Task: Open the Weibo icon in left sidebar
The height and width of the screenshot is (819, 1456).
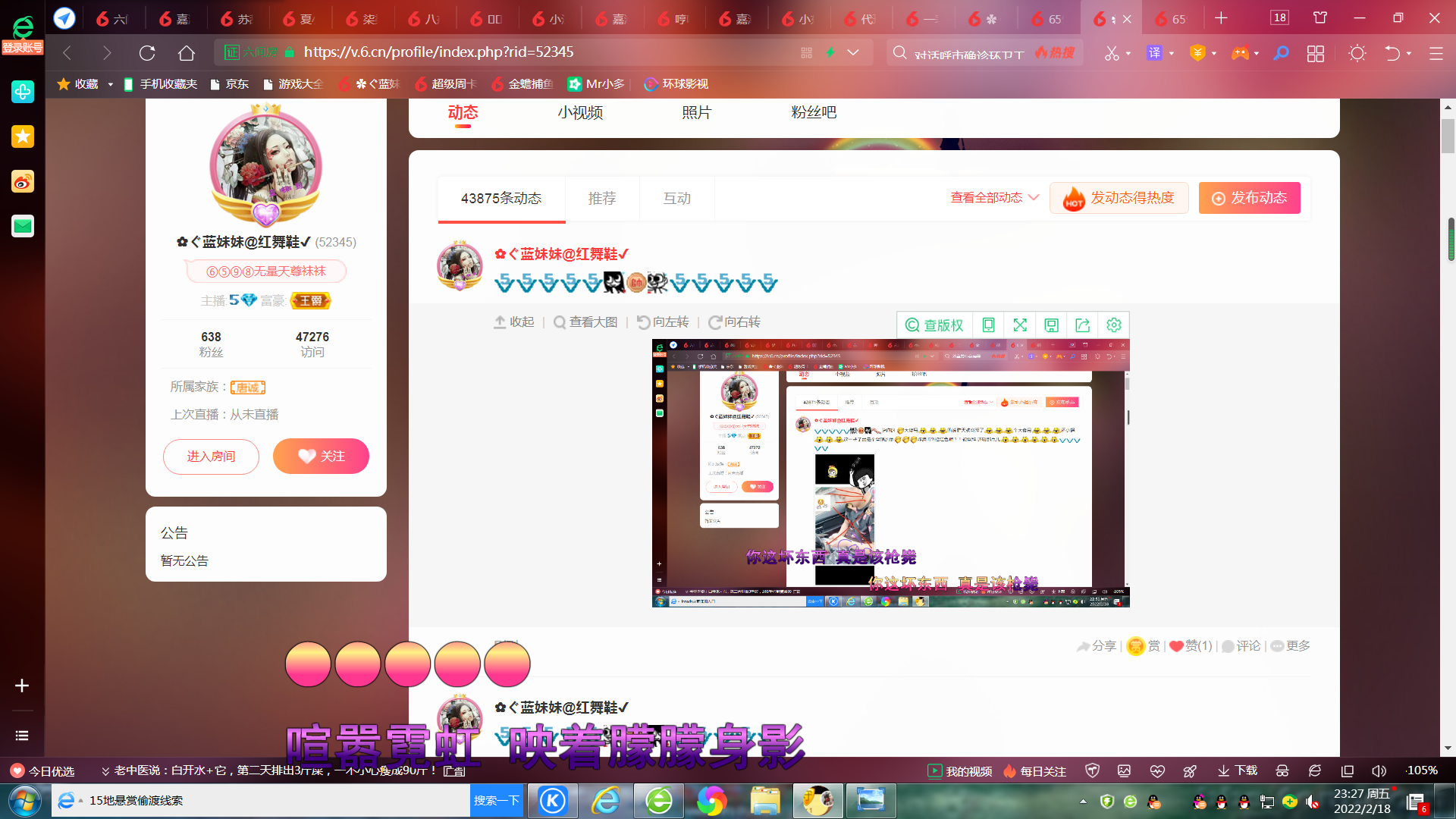Action: 23,181
